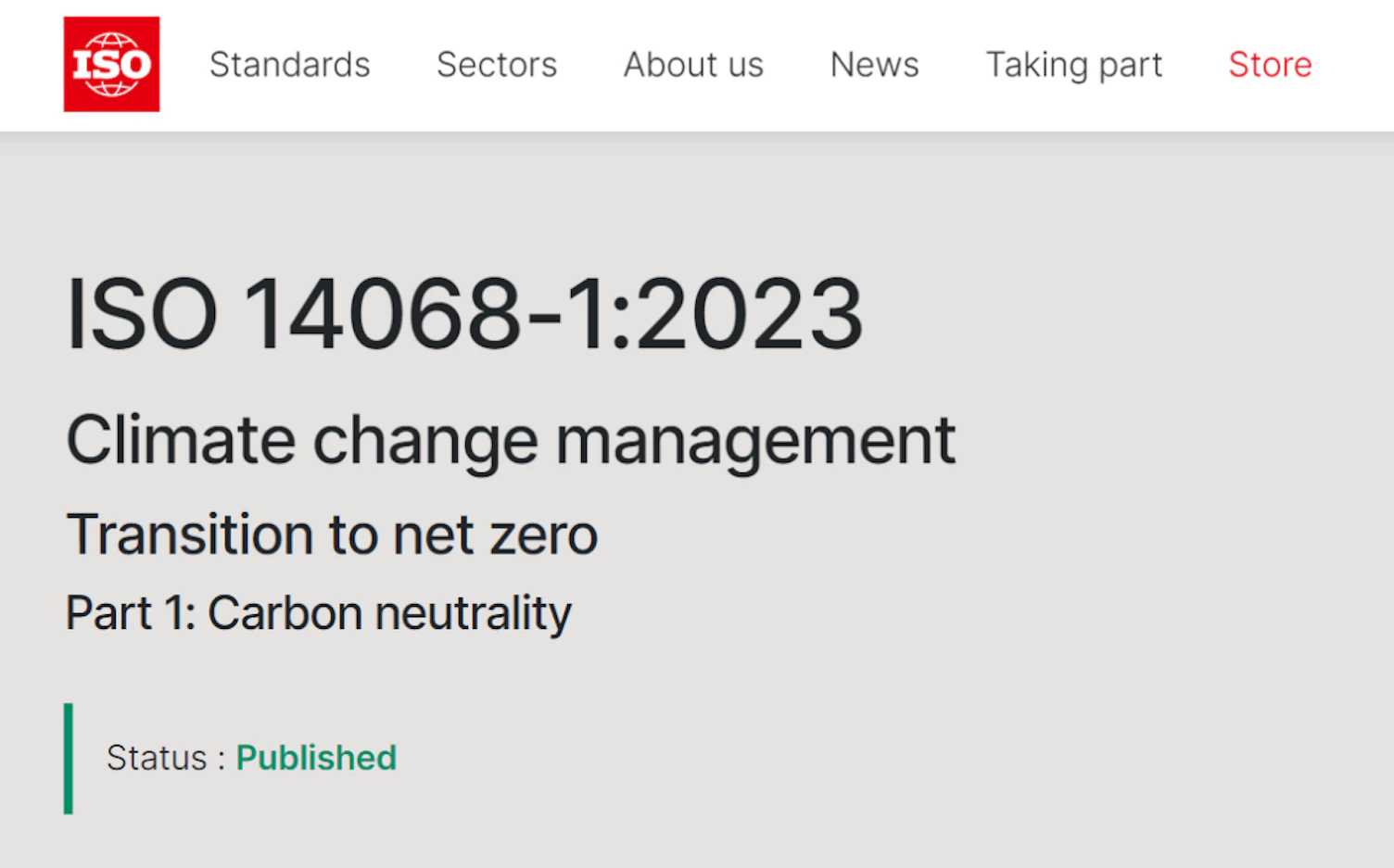Image resolution: width=1394 pixels, height=868 pixels.
Task: Select Taking part in navigation
Action: tap(1073, 65)
